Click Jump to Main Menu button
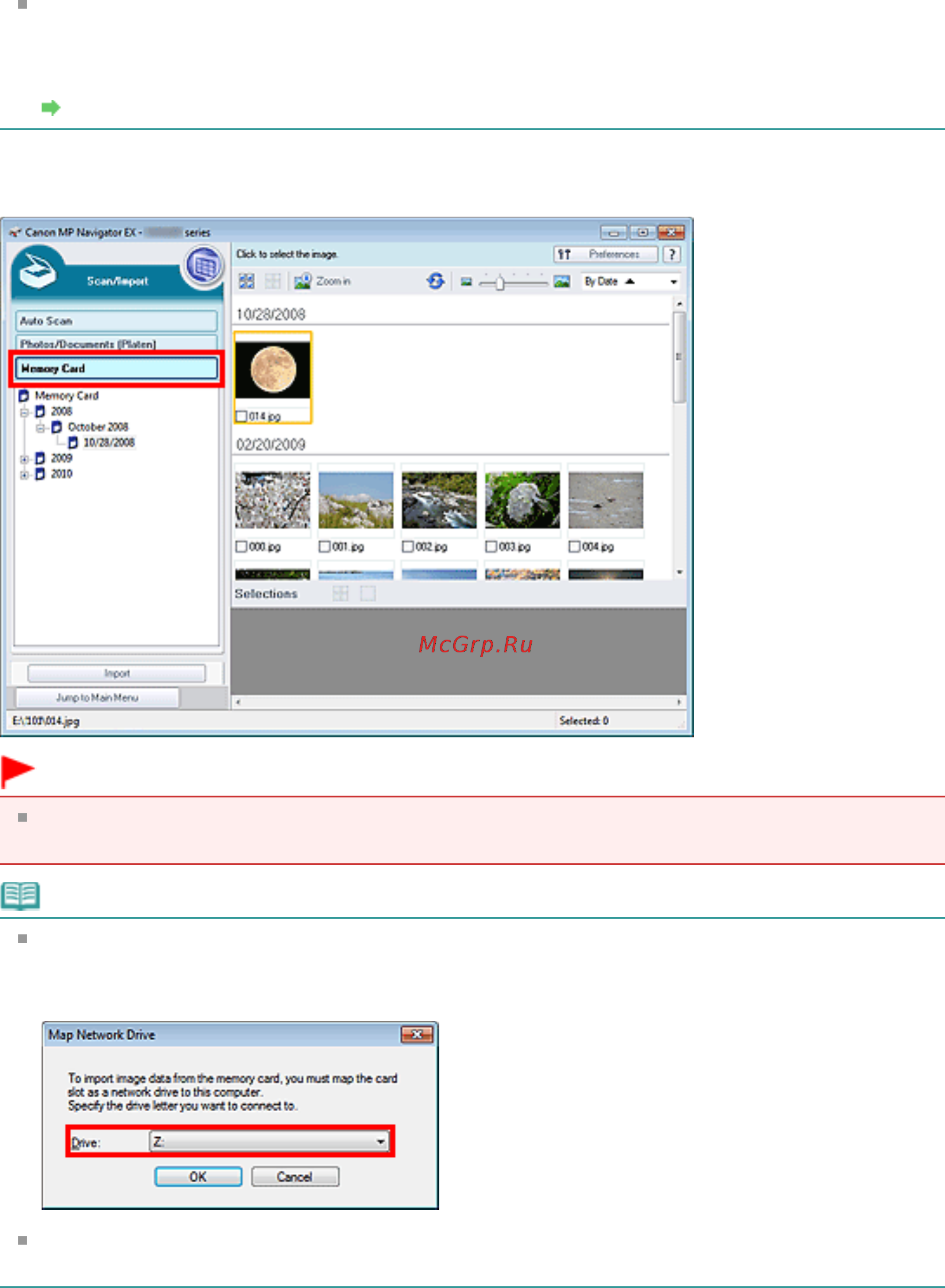 (x=97, y=698)
